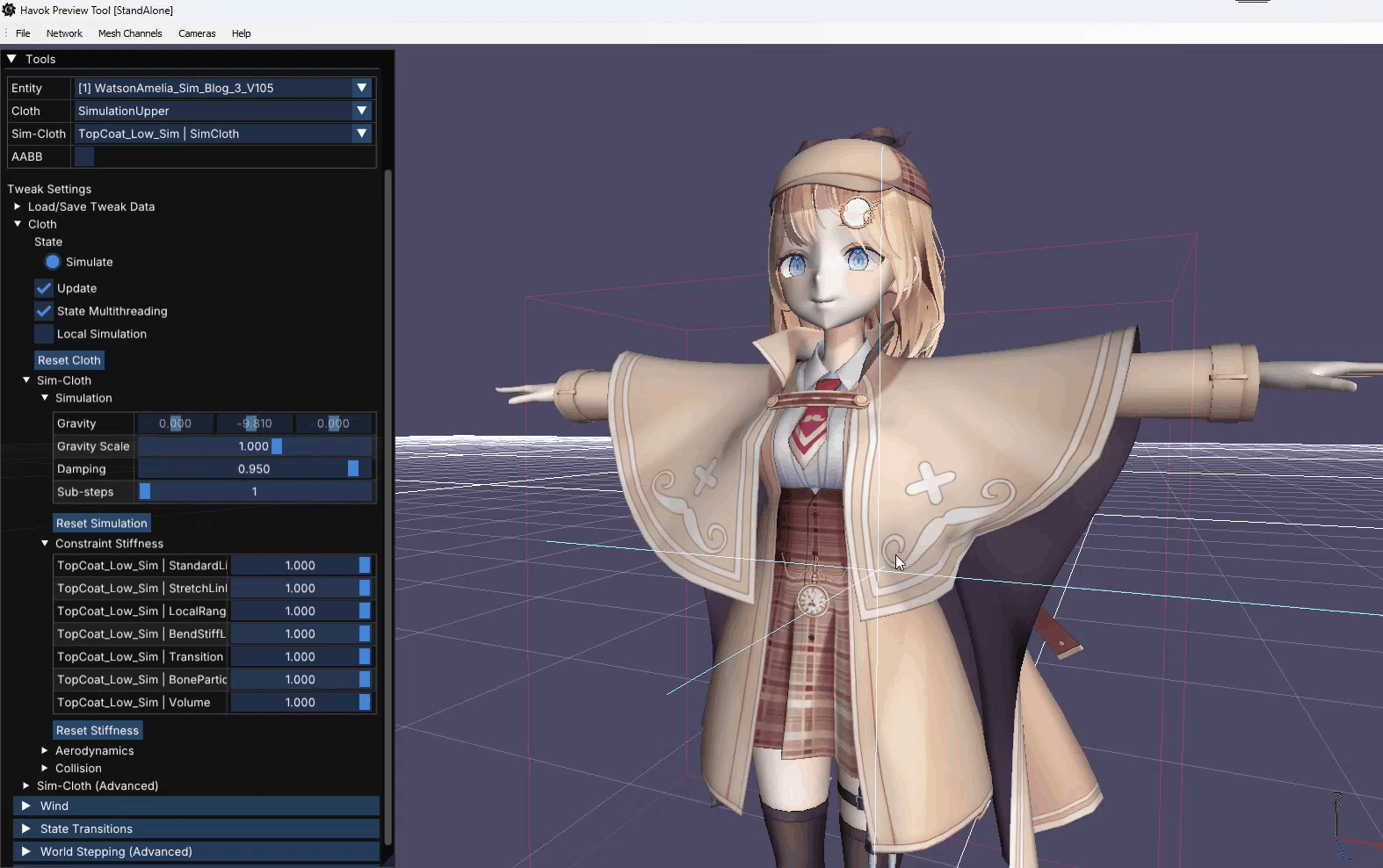This screenshot has height=868, width=1383.
Task: Open the Sim-Cloth dropdown
Action: 223,134
